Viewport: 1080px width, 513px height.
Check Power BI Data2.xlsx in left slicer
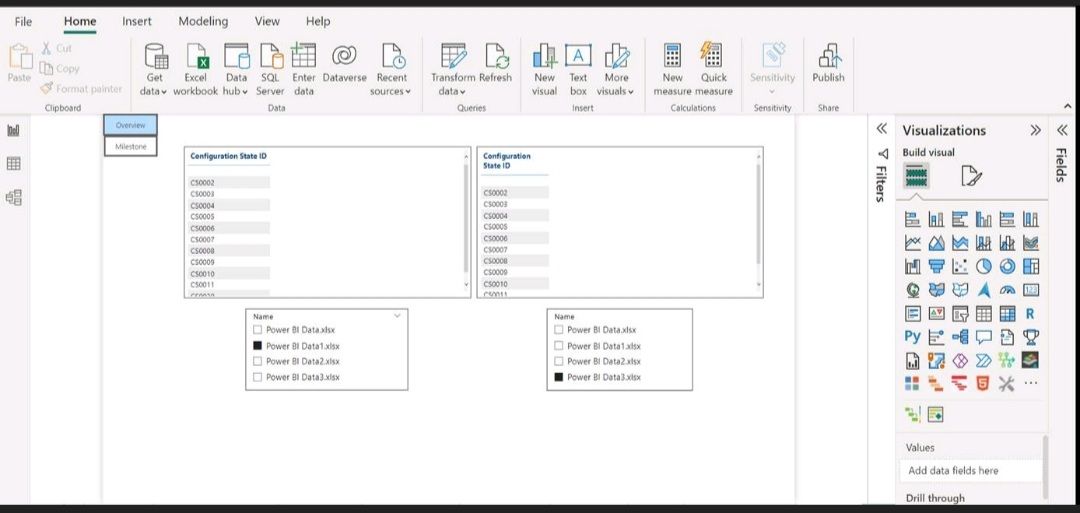[x=258, y=361]
